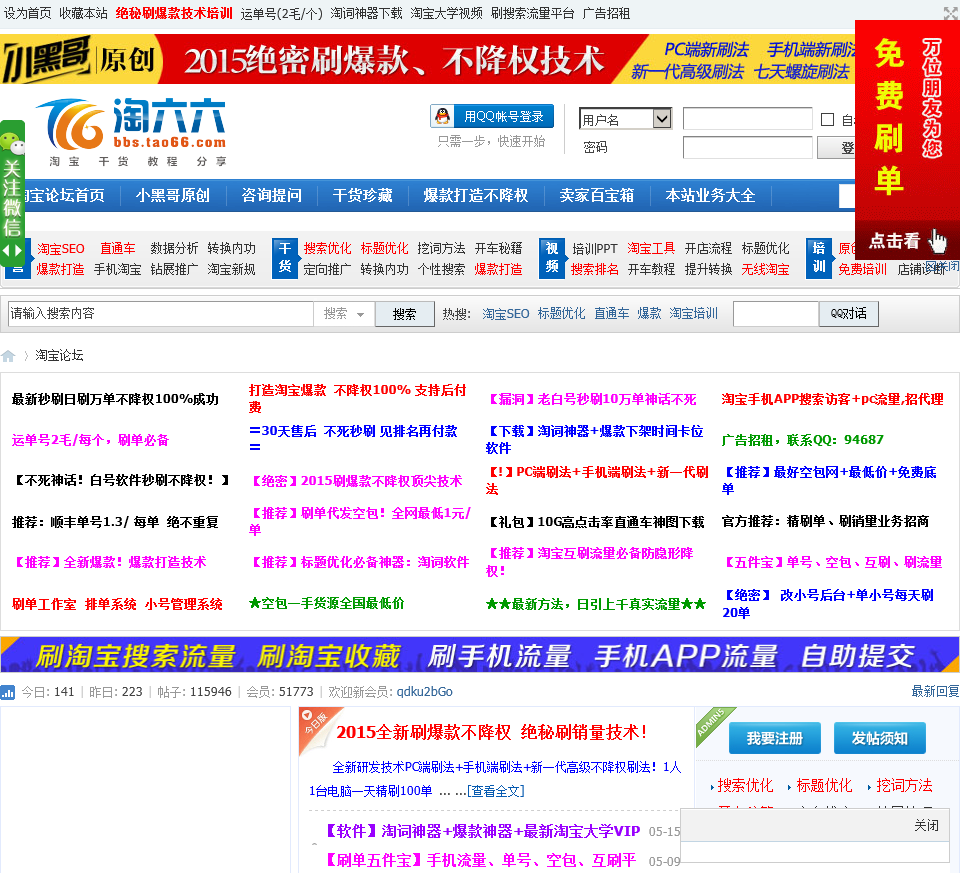
Task: Click the 请输入搜索内容 search box
Action: pyautogui.click(x=160, y=313)
